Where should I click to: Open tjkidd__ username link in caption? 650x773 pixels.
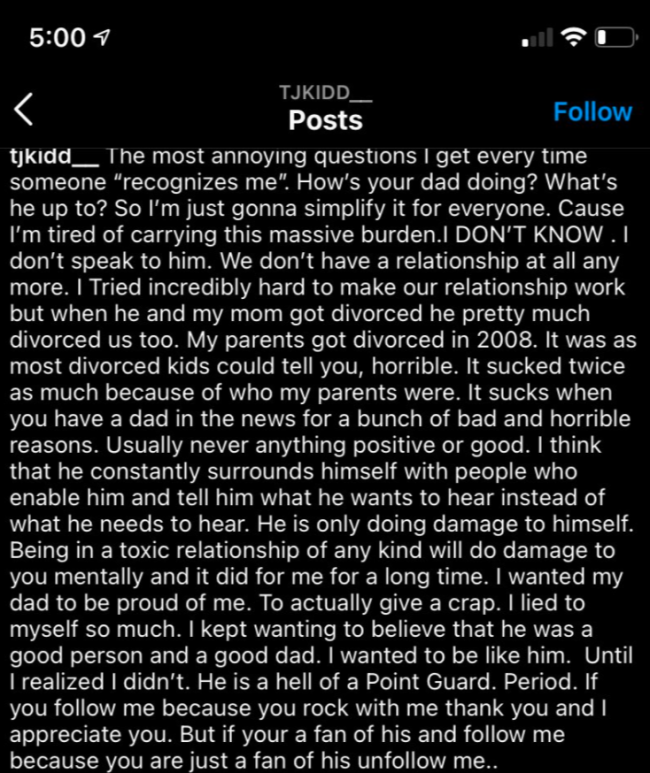(x=53, y=157)
